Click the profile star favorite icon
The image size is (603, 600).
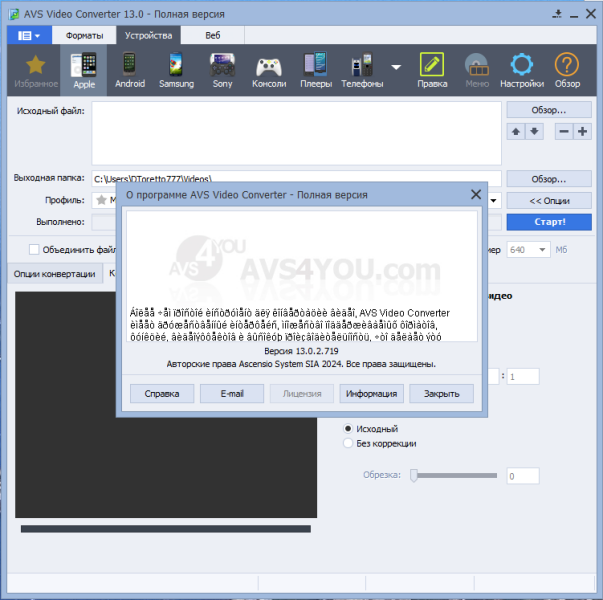101,200
